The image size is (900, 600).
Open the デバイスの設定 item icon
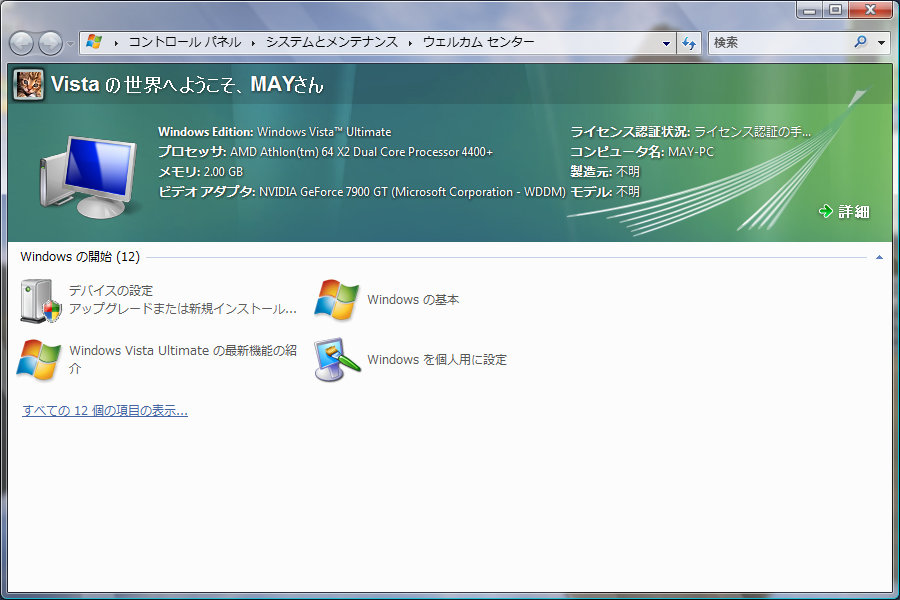coord(40,300)
